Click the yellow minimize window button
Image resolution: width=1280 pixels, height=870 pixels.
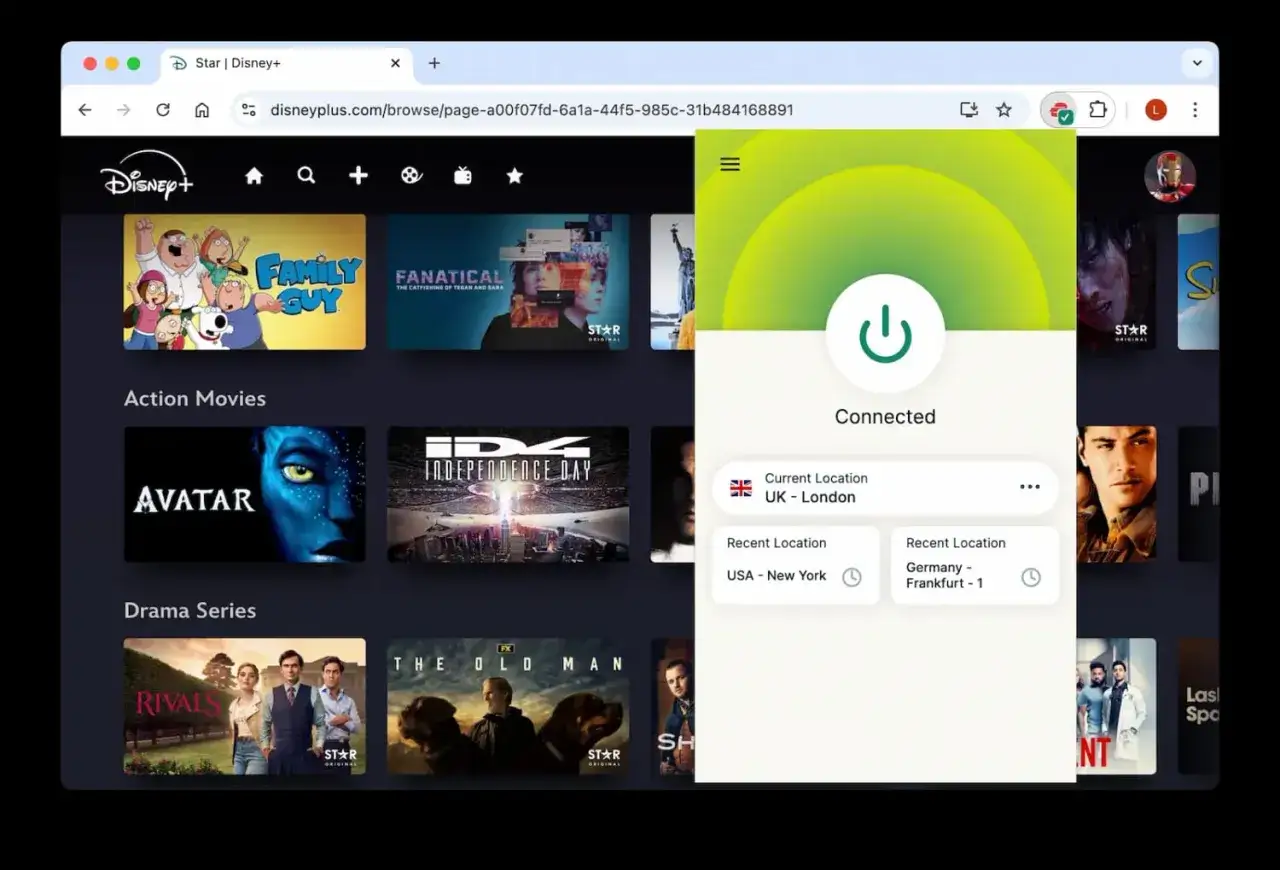(112, 63)
